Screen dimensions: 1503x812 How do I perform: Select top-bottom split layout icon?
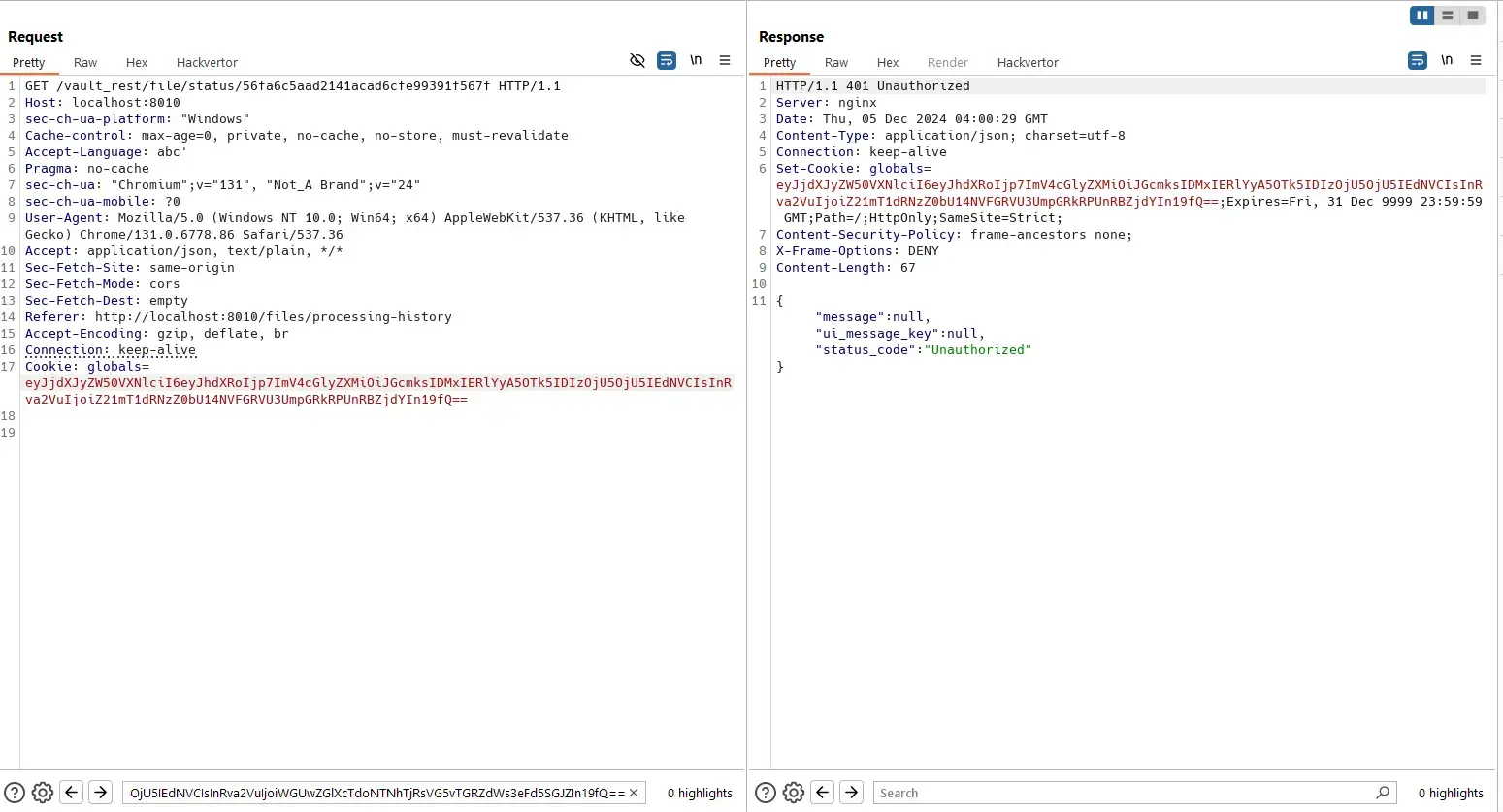[x=1448, y=16]
